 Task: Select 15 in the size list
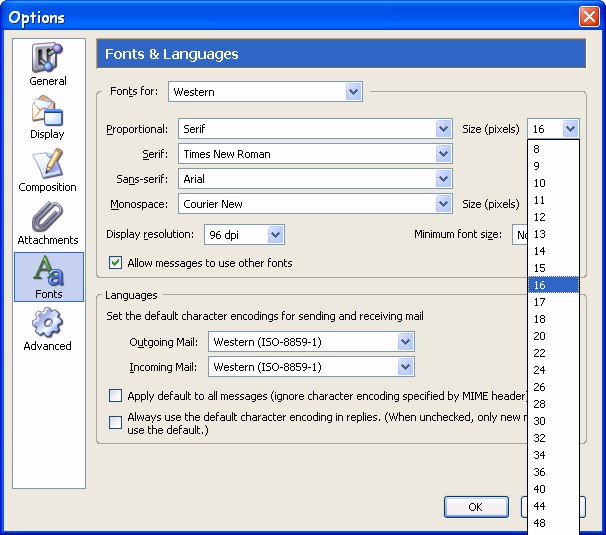pos(553,268)
